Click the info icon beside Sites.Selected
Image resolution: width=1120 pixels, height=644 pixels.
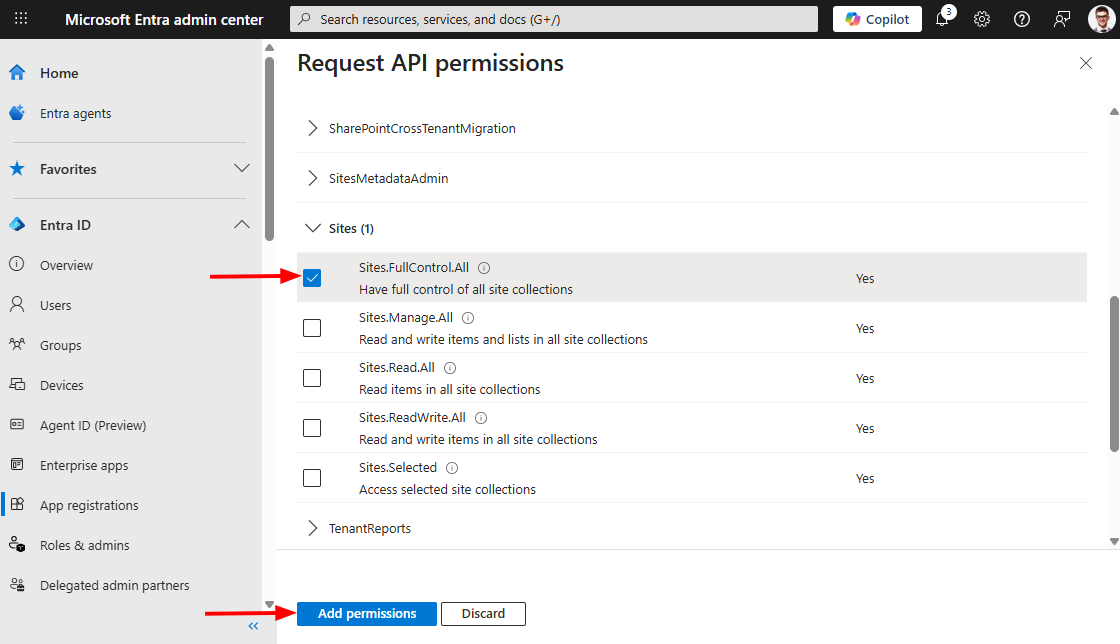[452, 468]
